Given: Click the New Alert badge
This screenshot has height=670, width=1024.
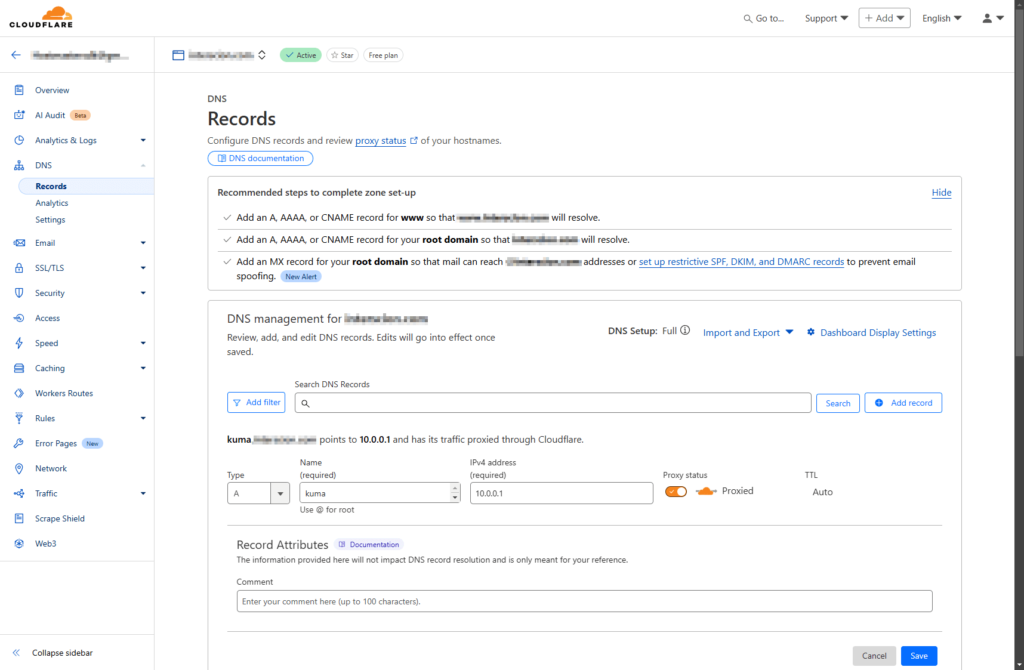Looking at the screenshot, I should (301, 276).
